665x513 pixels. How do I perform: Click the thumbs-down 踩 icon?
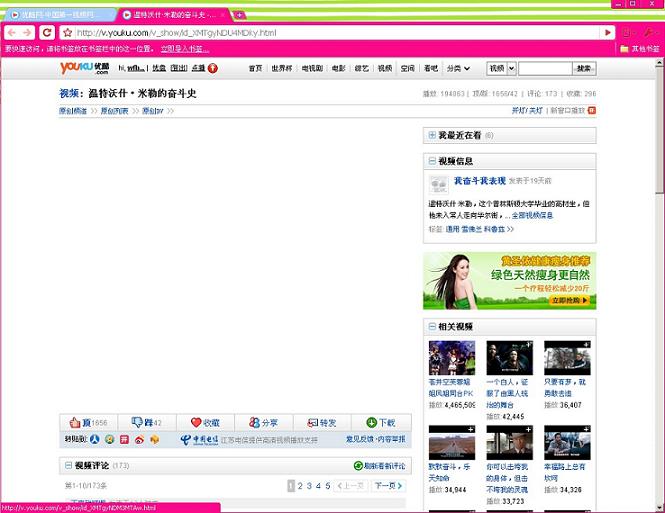(137, 423)
